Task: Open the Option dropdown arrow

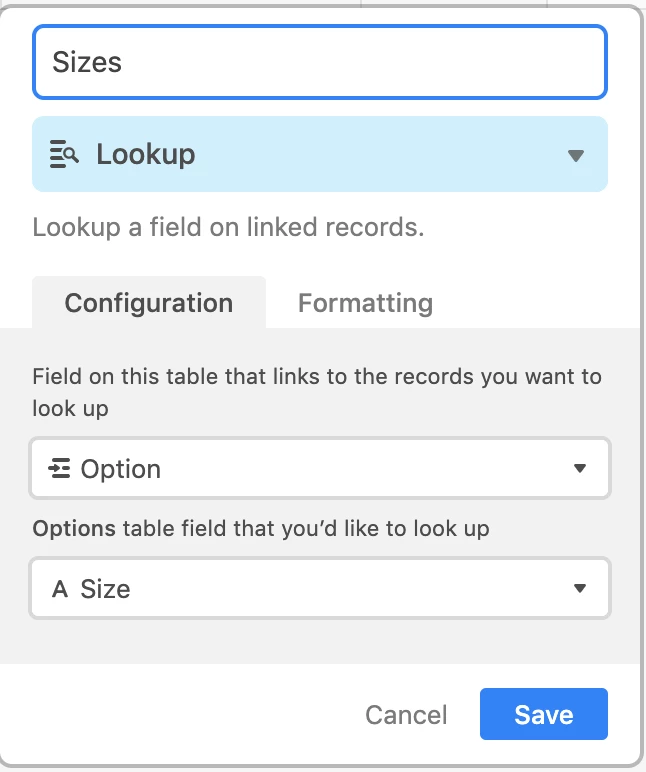Action: [x=579, y=469]
